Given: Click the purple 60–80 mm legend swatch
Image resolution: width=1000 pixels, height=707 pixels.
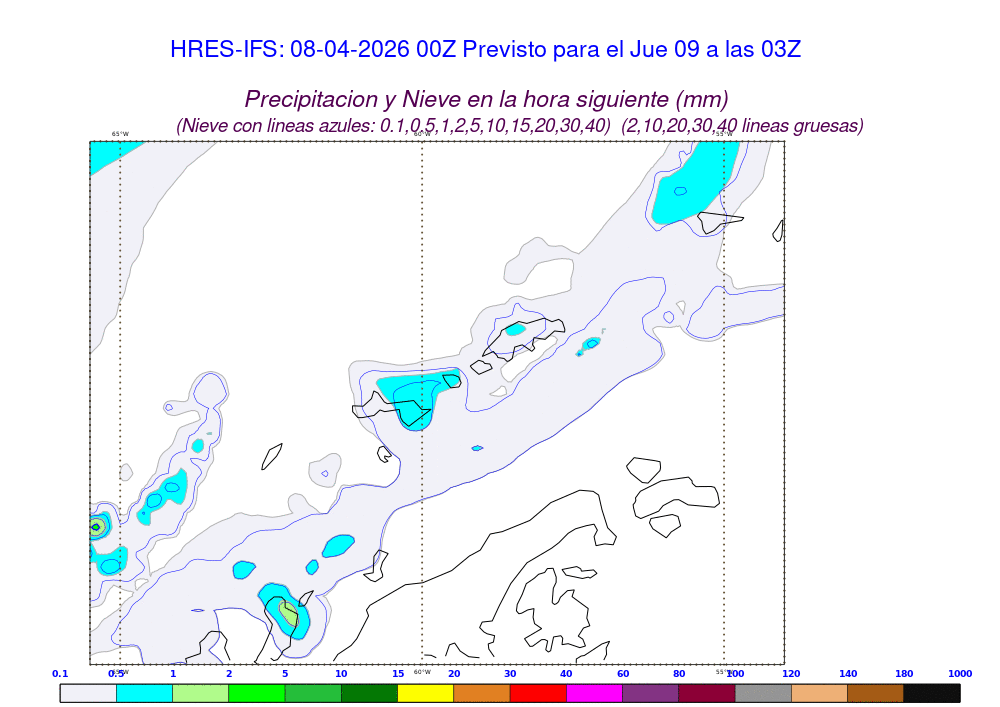Looking at the screenshot, I should coord(650,693).
